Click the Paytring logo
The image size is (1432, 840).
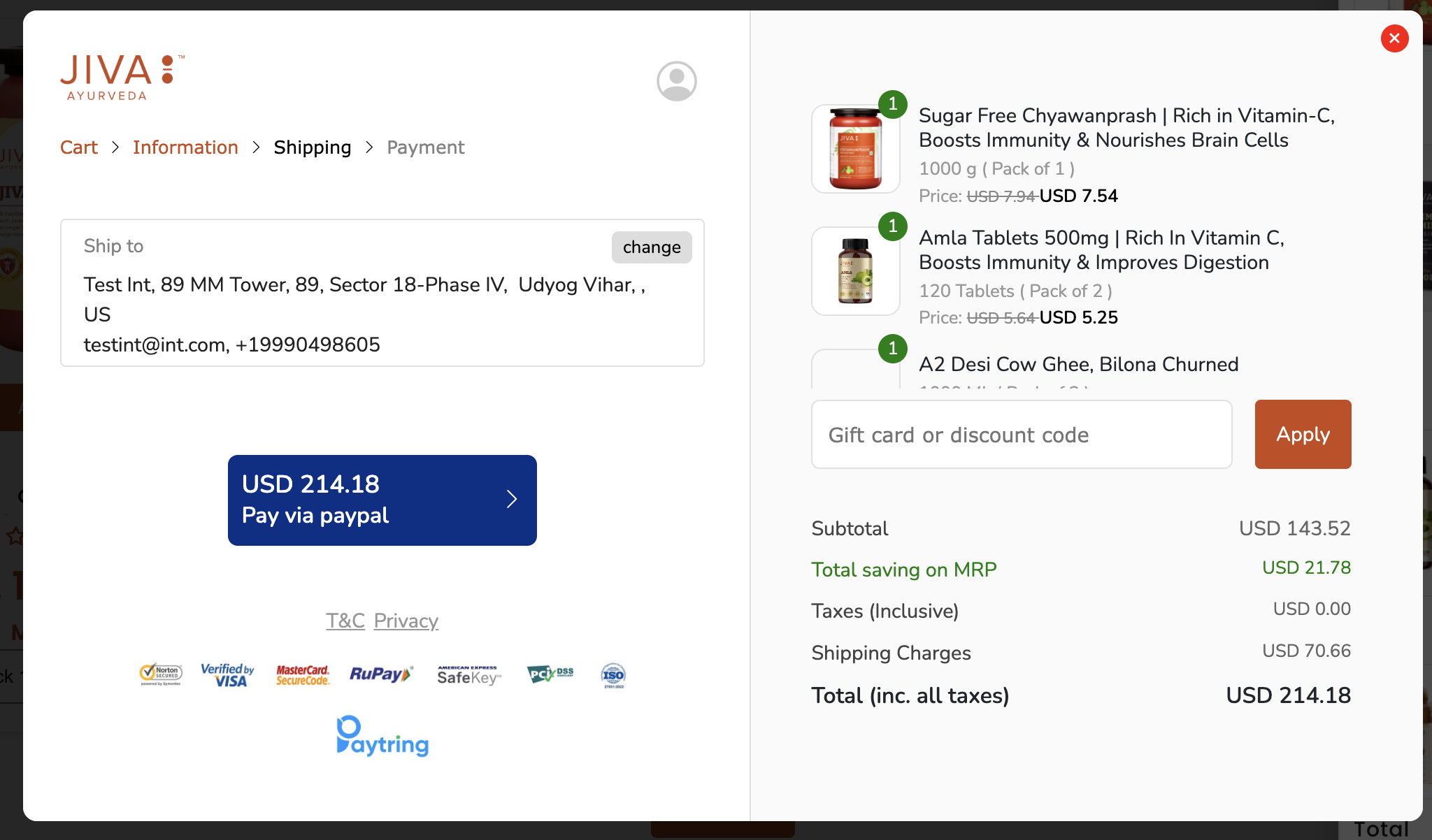(x=382, y=736)
